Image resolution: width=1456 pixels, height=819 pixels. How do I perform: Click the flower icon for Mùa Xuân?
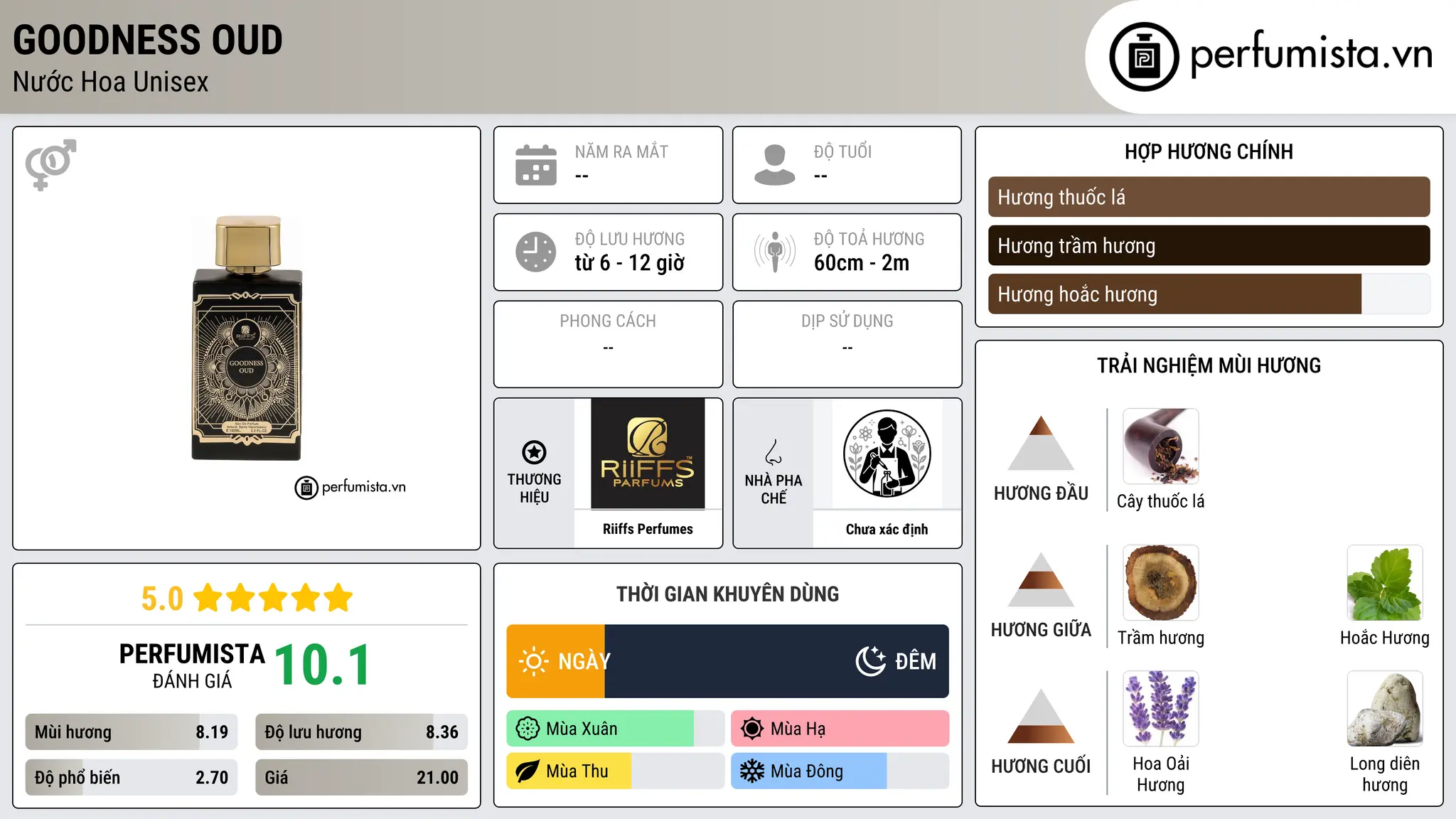point(528,729)
